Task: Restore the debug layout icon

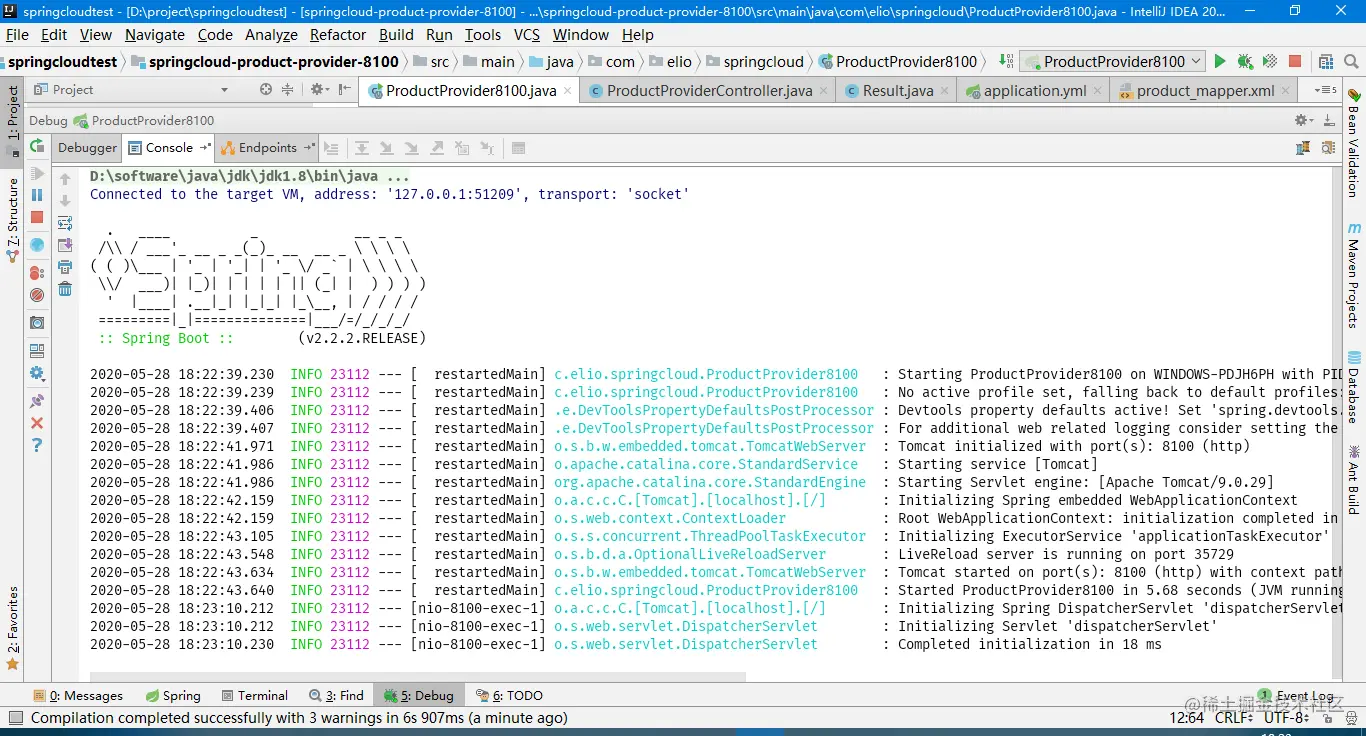Action: pyautogui.click(x=37, y=351)
